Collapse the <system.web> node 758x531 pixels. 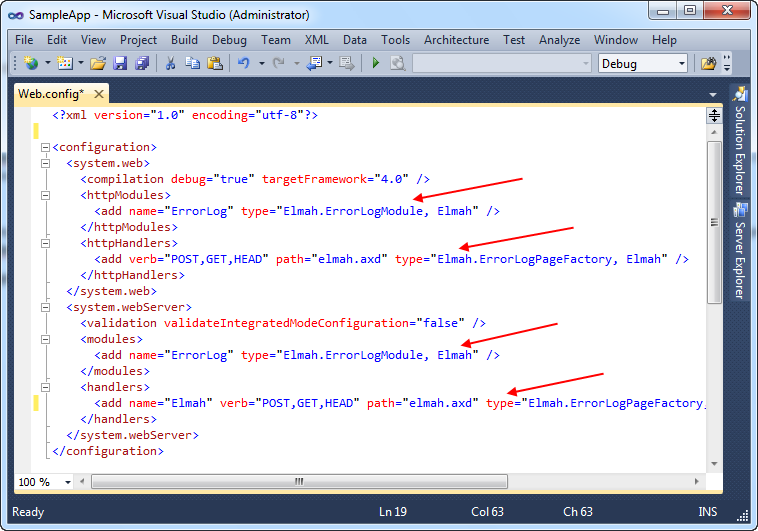(x=45, y=163)
